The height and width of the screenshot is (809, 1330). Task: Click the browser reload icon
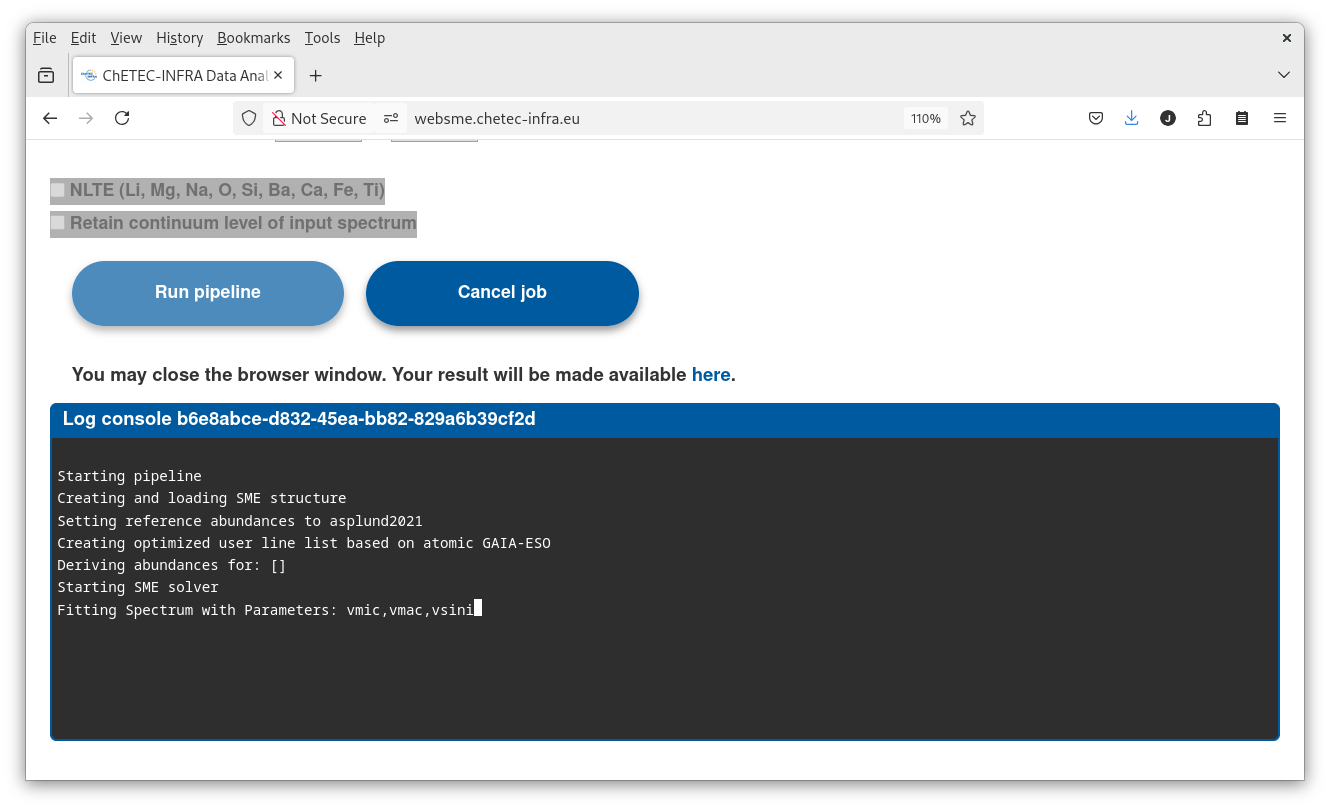[122, 118]
